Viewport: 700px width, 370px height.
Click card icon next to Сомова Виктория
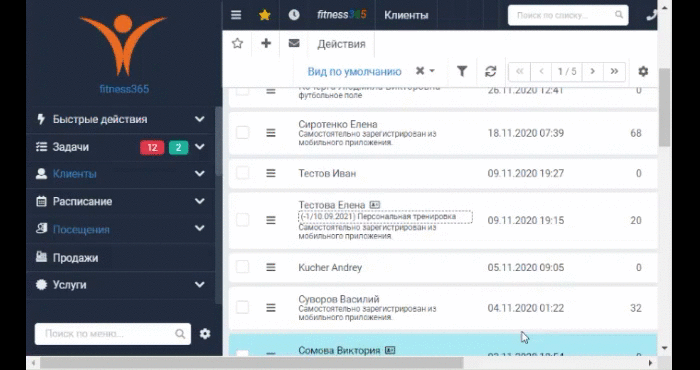(x=390, y=350)
